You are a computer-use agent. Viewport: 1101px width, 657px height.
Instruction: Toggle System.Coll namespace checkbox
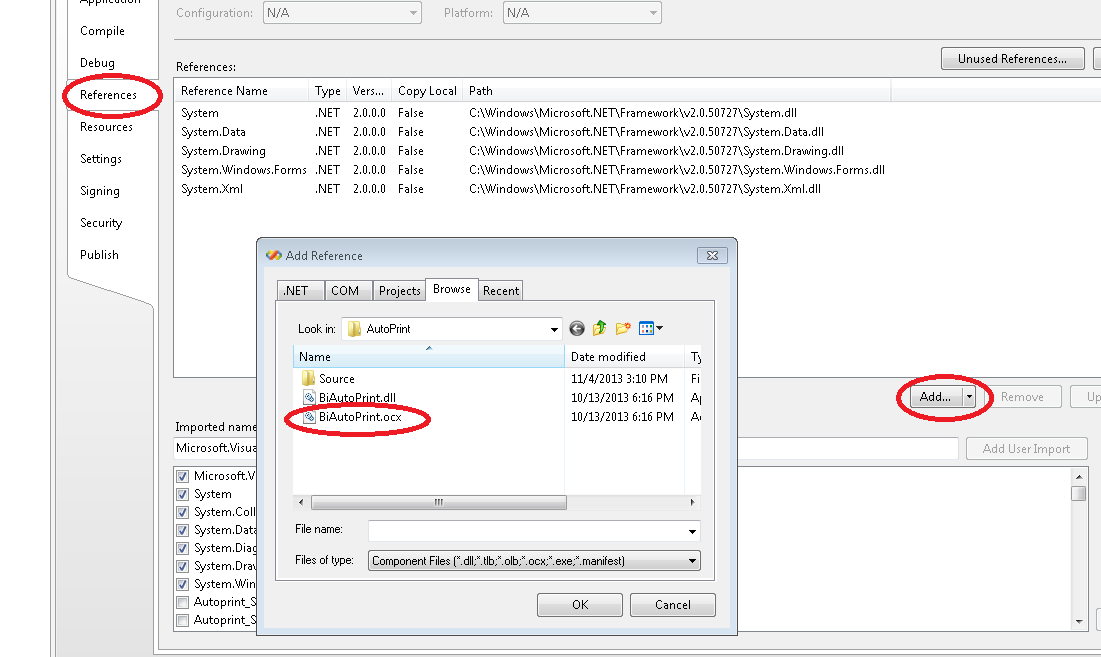point(183,512)
